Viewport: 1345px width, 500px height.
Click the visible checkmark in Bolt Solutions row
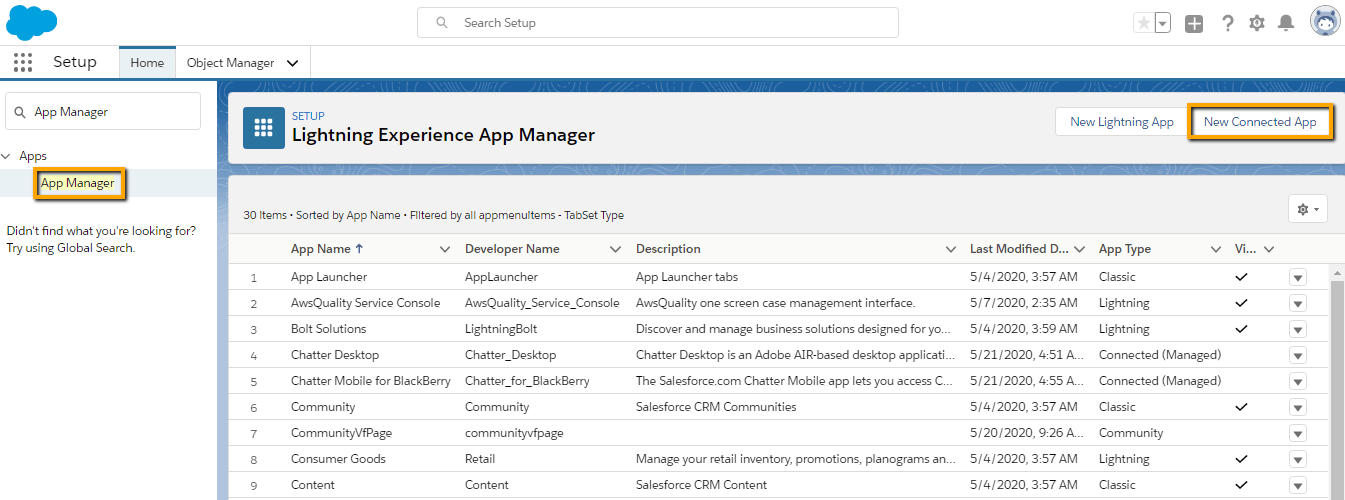pyautogui.click(x=1242, y=329)
